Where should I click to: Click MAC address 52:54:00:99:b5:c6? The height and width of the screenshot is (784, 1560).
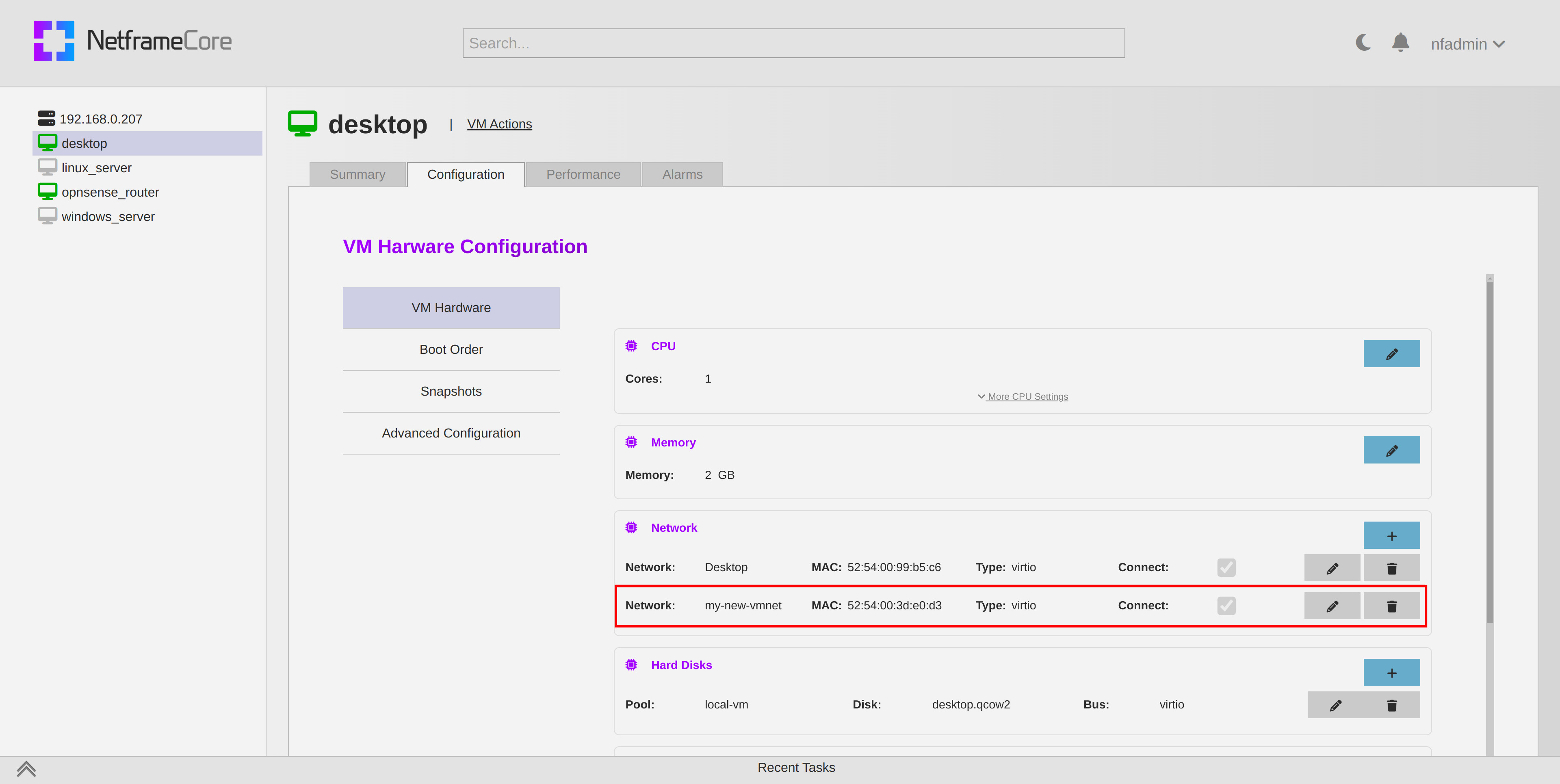pos(894,567)
